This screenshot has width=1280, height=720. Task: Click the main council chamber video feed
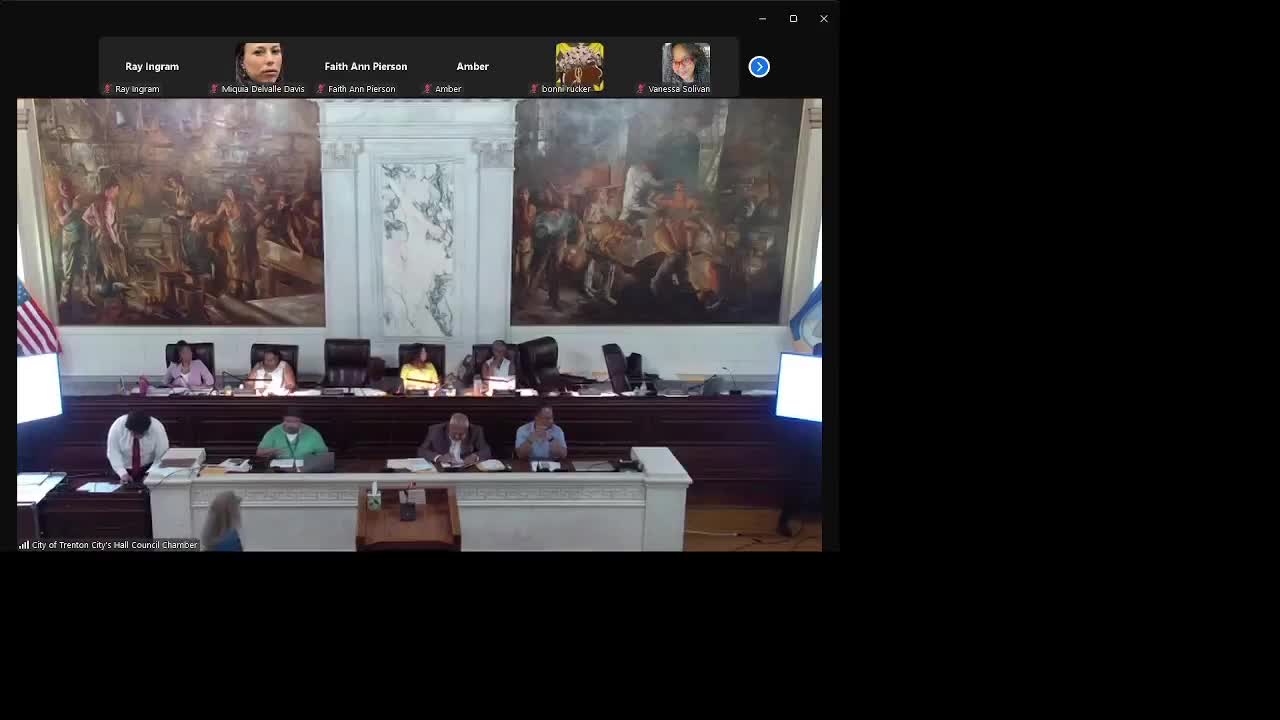click(419, 325)
